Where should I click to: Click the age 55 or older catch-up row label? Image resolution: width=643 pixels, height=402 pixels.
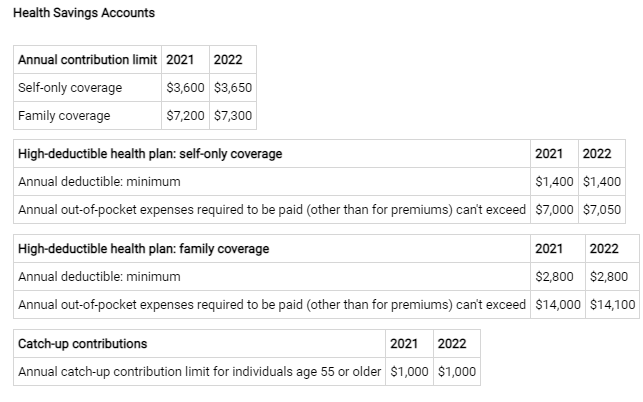coord(199,372)
